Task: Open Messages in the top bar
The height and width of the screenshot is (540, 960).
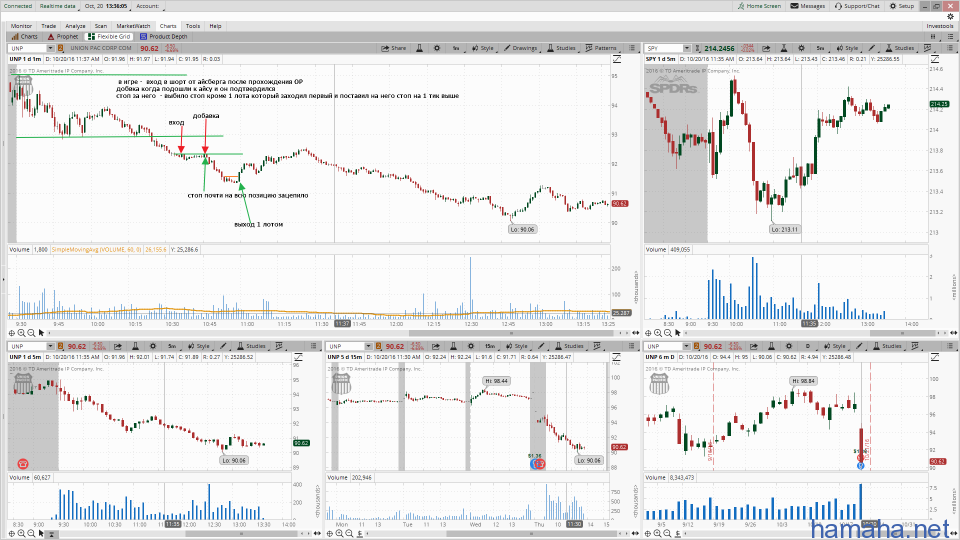Action: [x=808, y=6]
